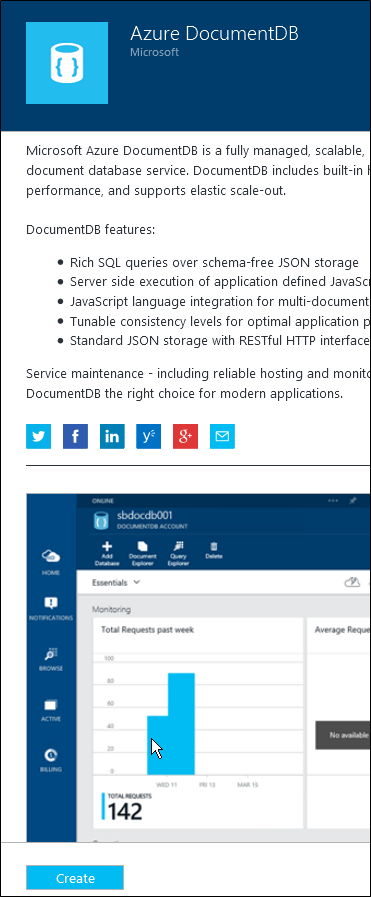Click the 'Standard JSON storage' bullet line
Image resolution: width=371 pixels, height=897 pixels.
220,340
